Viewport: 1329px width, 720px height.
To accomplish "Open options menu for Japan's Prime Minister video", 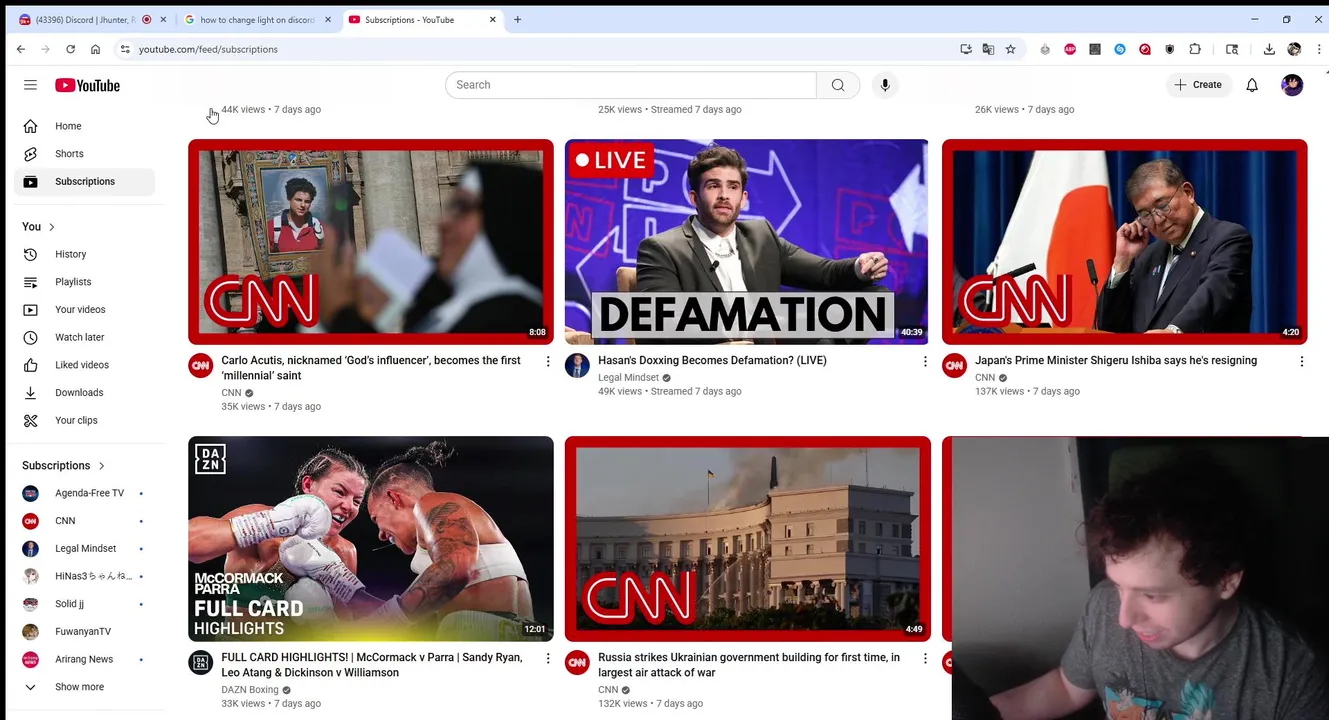I will [1301, 361].
